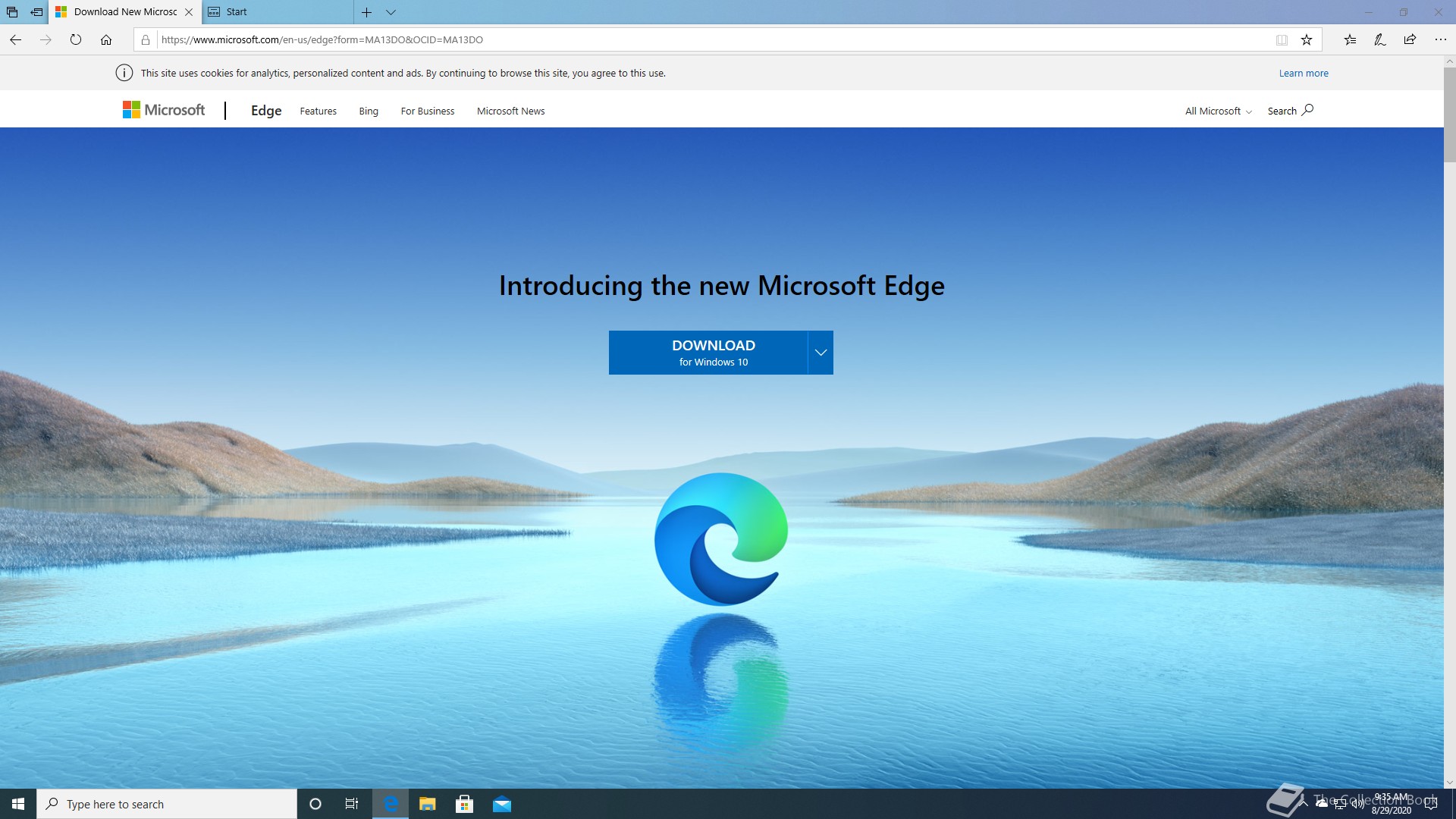Image resolution: width=1456 pixels, height=819 pixels.
Task: Switch to the Start tab
Action: pos(278,12)
